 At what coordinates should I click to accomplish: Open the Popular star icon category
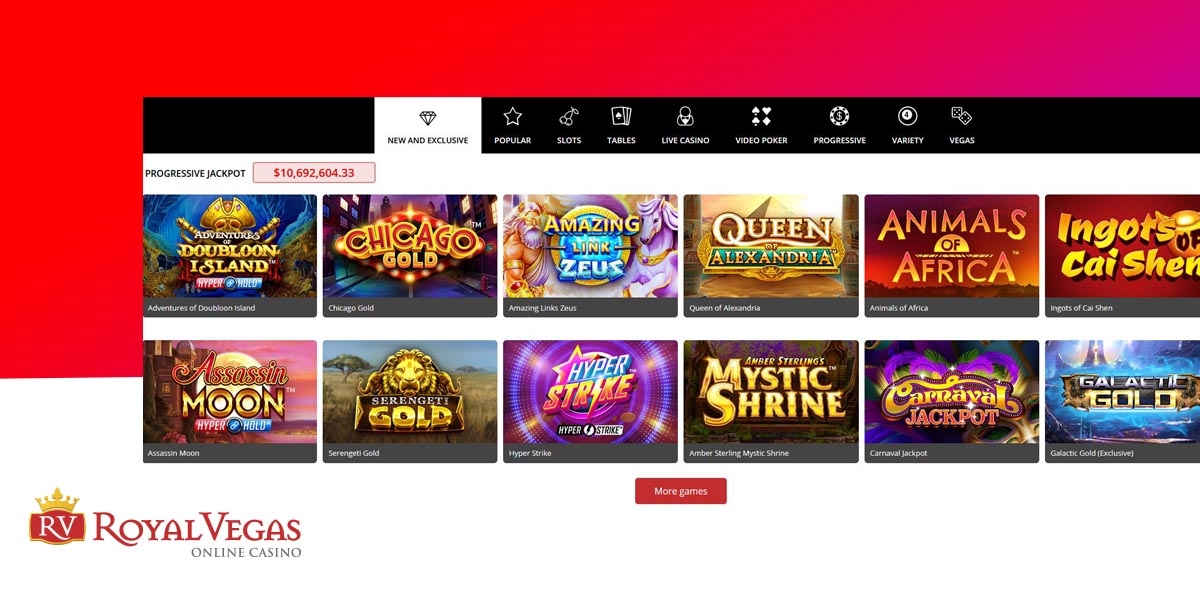(x=512, y=116)
